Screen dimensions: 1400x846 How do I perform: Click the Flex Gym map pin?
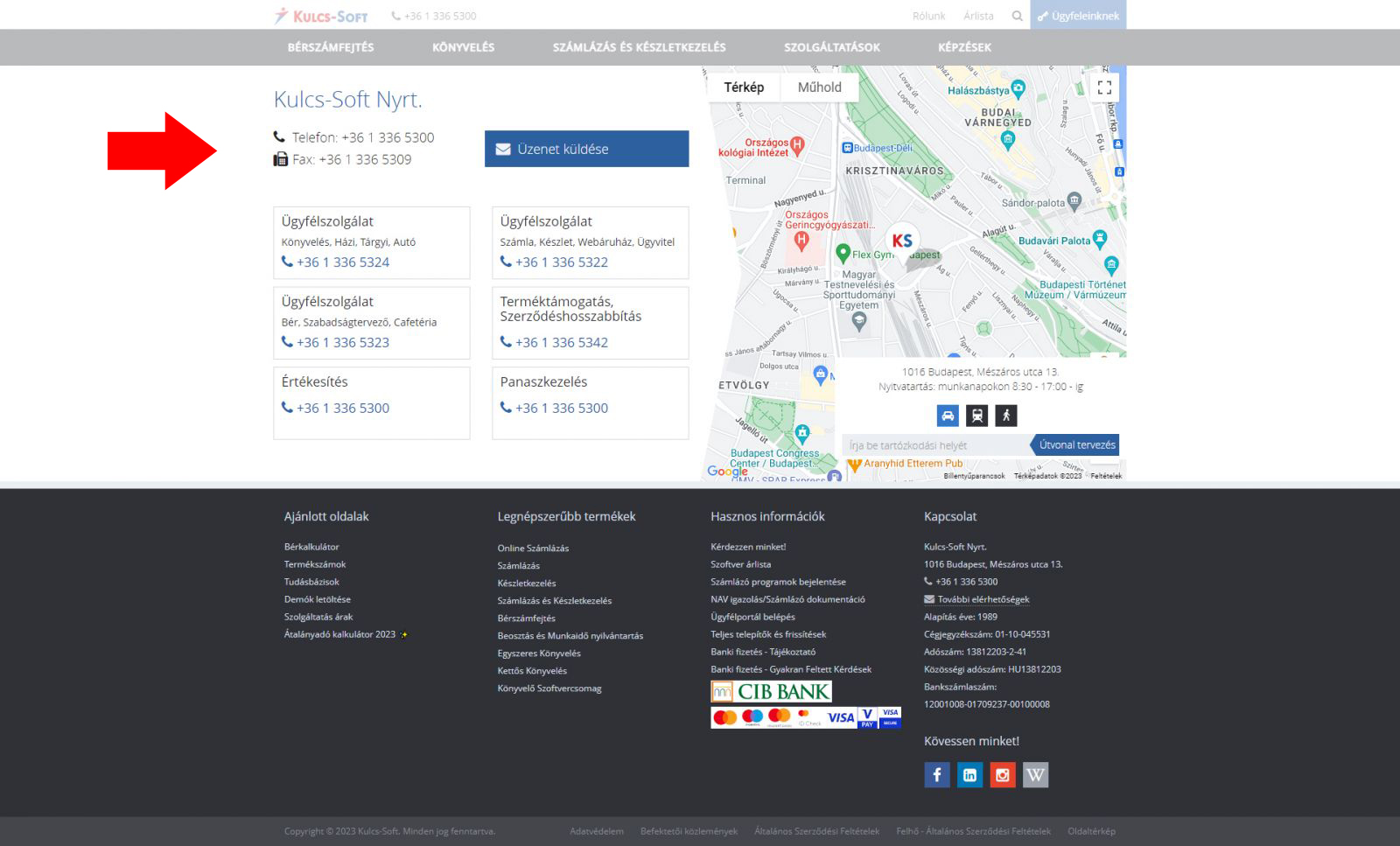843,253
